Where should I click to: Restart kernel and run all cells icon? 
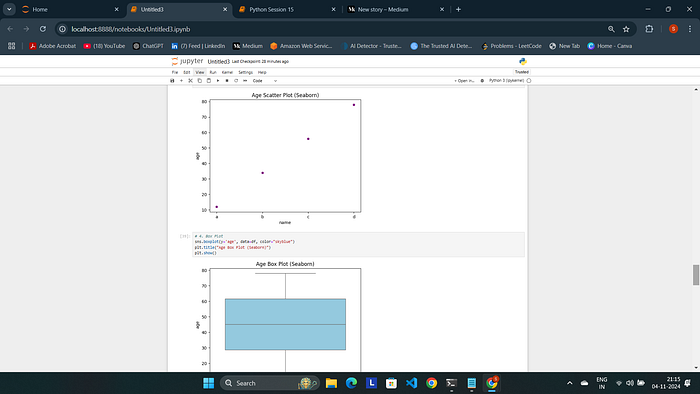[245, 81]
